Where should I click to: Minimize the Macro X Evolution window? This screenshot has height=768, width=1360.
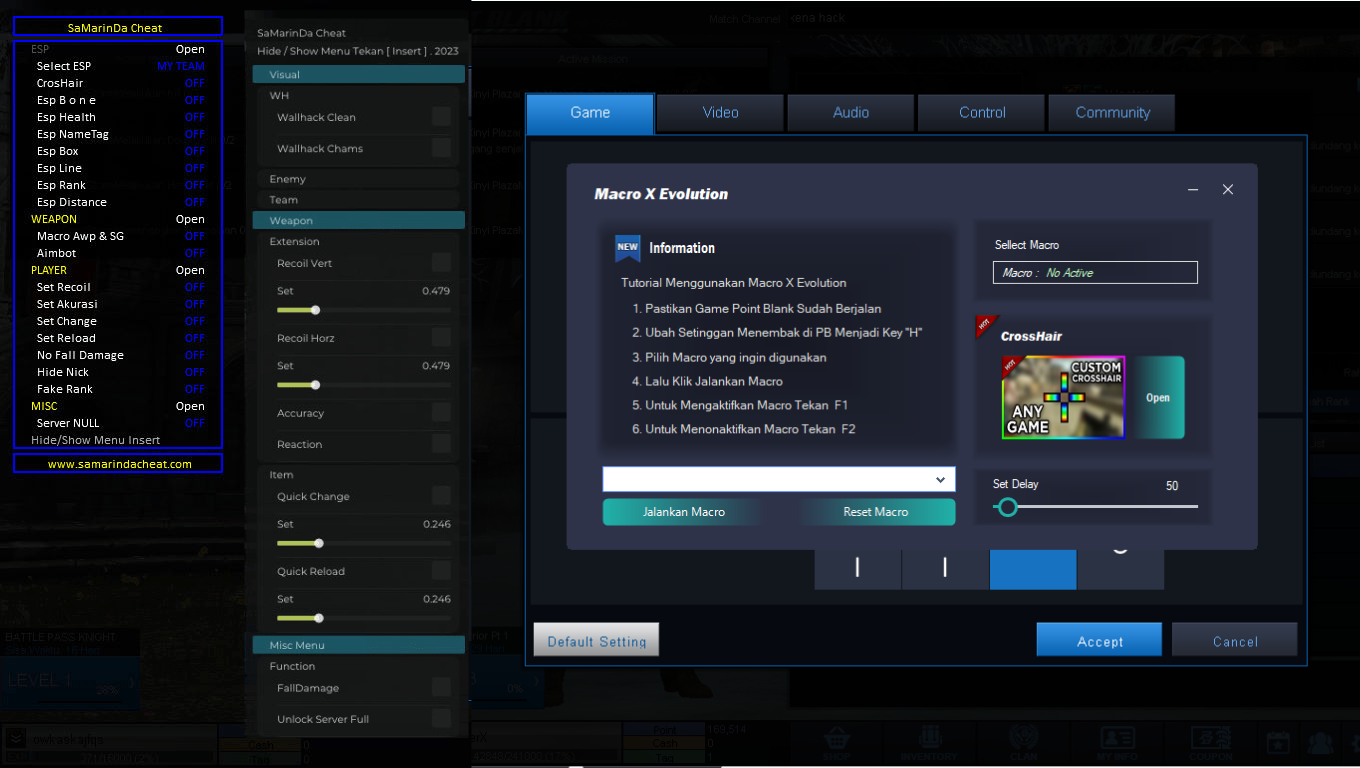click(x=1193, y=190)
